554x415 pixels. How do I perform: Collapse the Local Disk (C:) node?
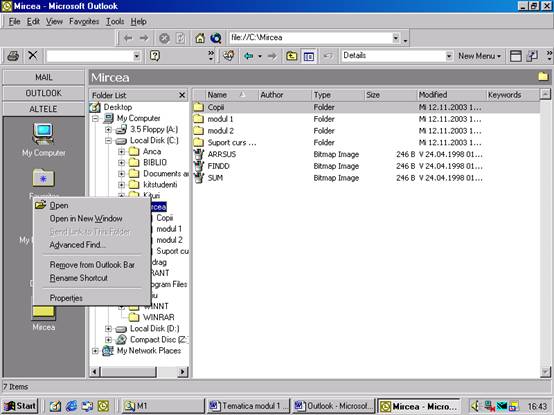click(x=108, y=141)
